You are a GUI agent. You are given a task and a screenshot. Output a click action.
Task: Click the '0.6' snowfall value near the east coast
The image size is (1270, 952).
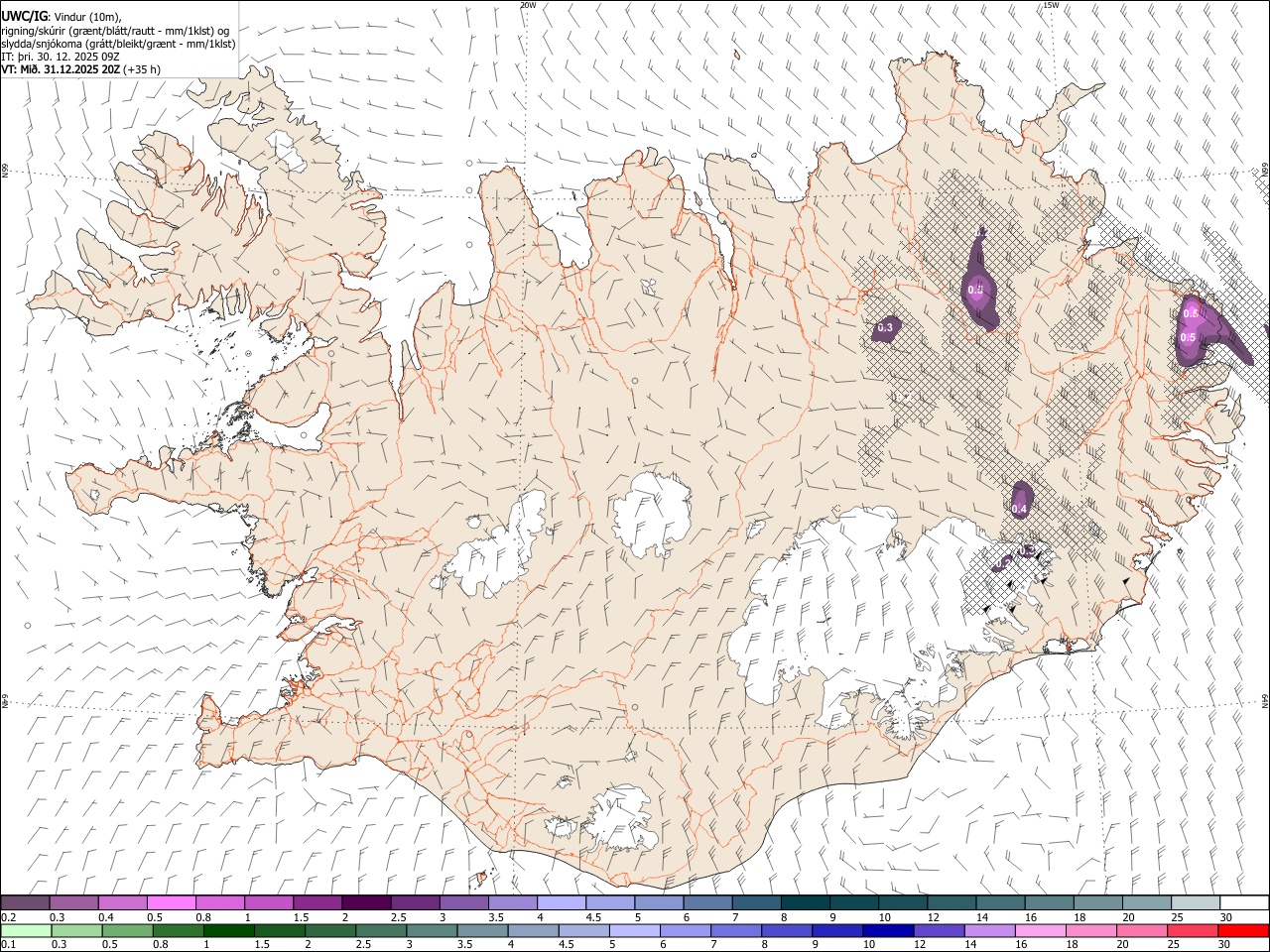pyautogui.click(x=1192, y=313)
